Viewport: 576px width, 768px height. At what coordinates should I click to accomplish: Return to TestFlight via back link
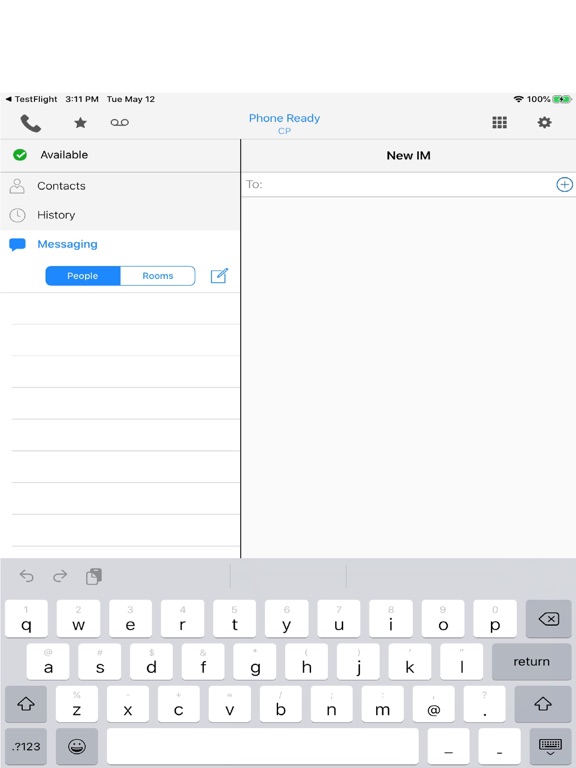pos(31,99)
